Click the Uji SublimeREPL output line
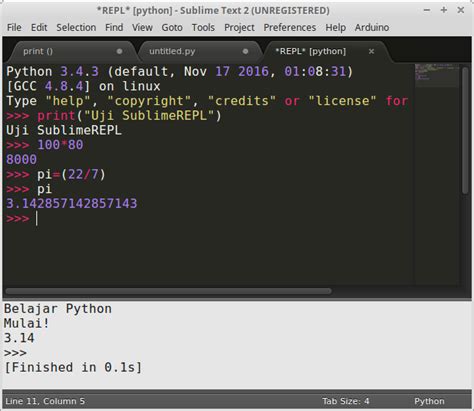 coord(64,130)
